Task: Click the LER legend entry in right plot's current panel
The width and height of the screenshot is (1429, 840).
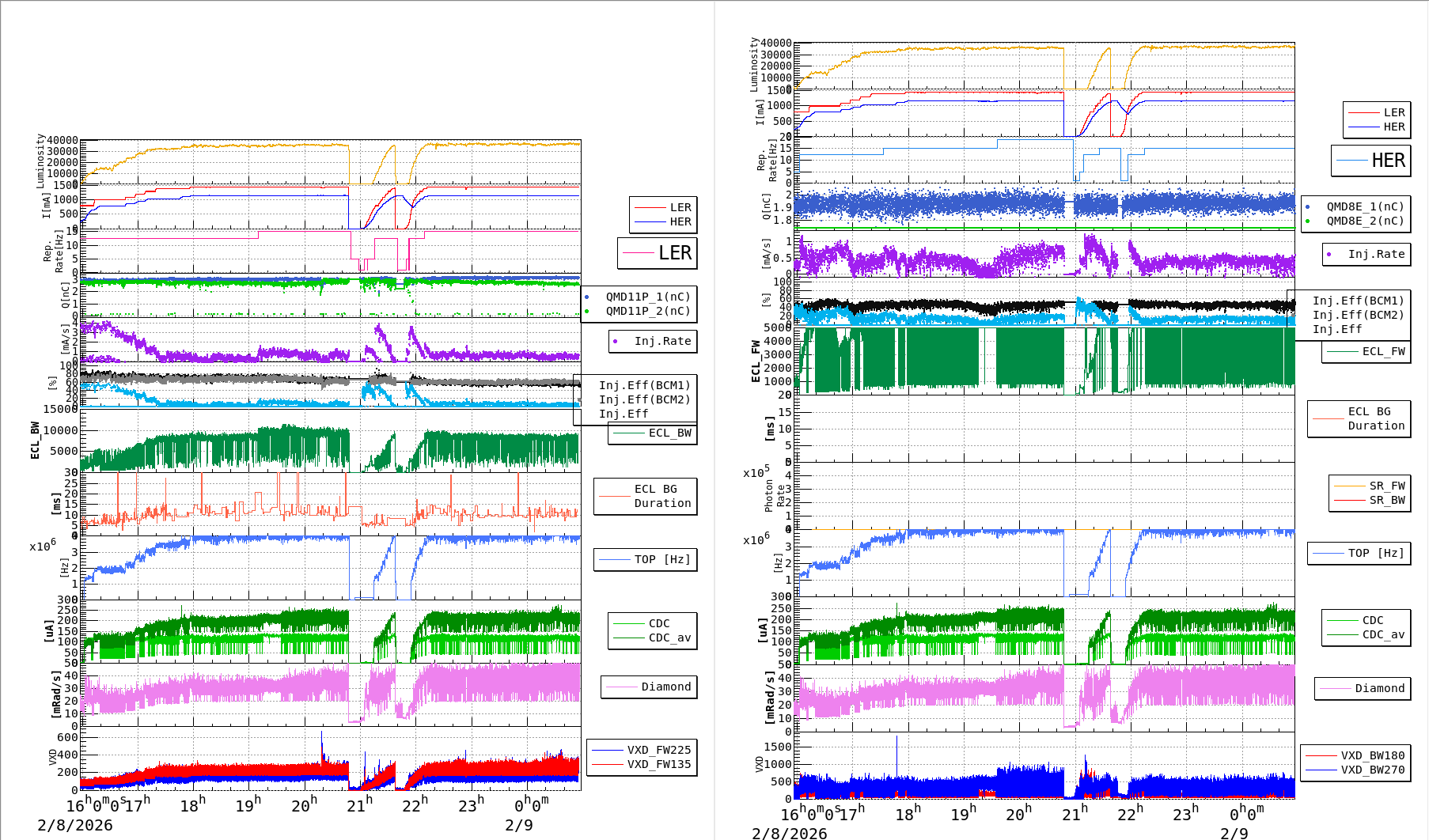Action: tap(1378, 112)
